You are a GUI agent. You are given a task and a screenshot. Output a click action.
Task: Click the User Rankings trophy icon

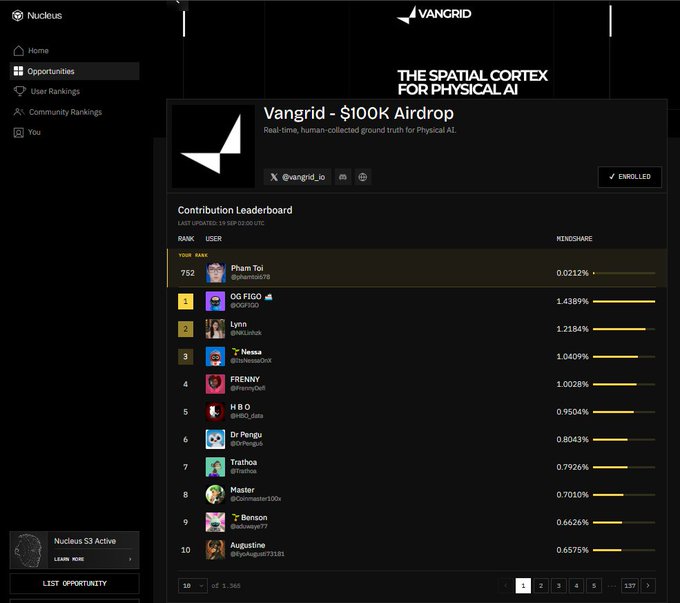[x=20, y=91]
